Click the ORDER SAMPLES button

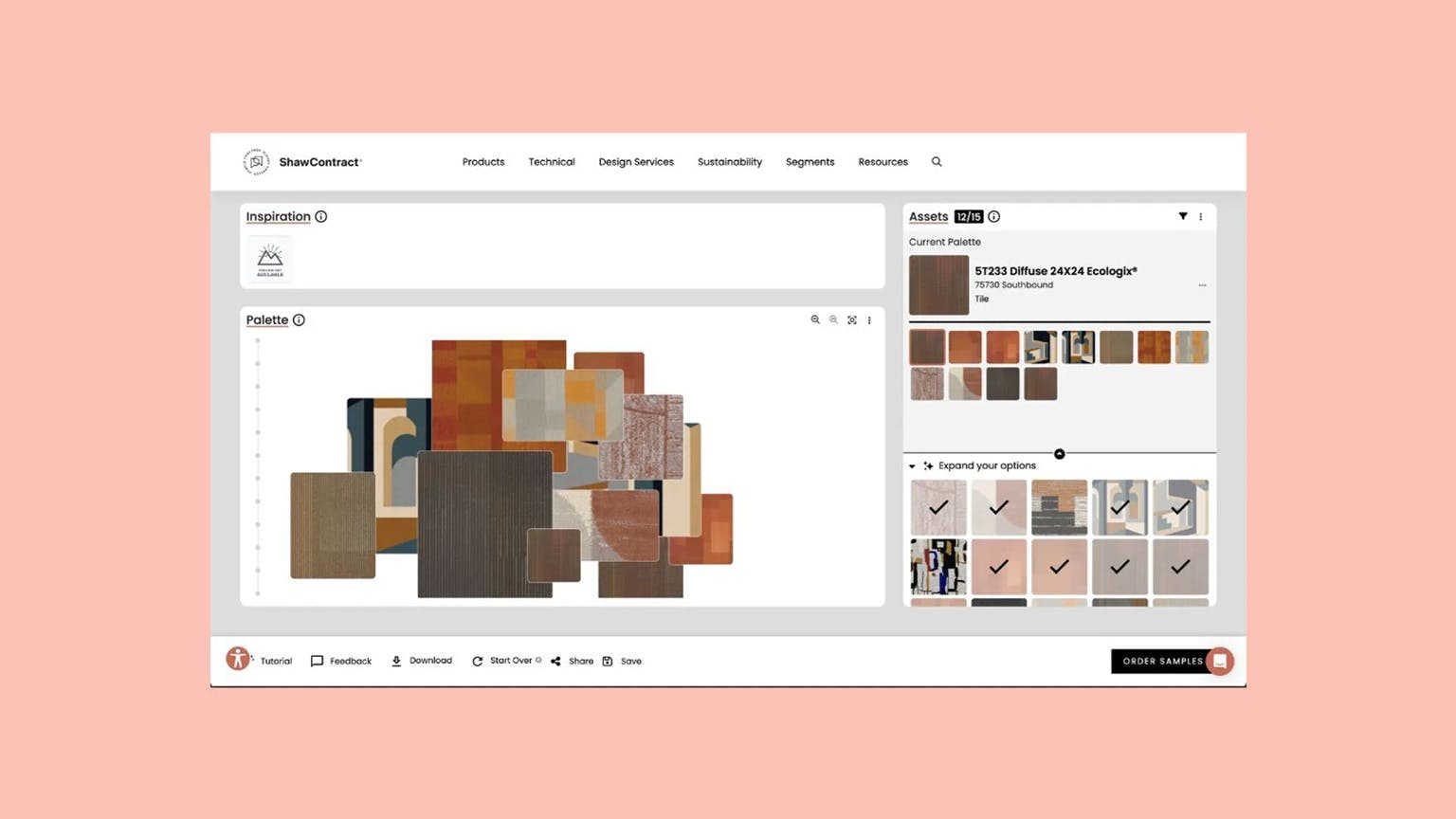(x=1162, y=661)
